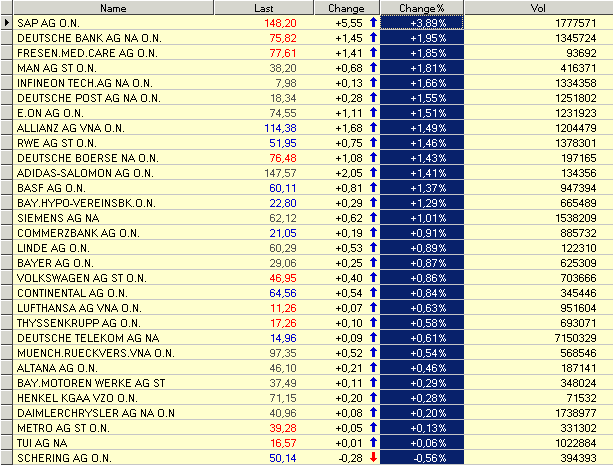Click the blue up arrow in SAP AG row
The image size is (613, 465).
(x=373, y=23)
